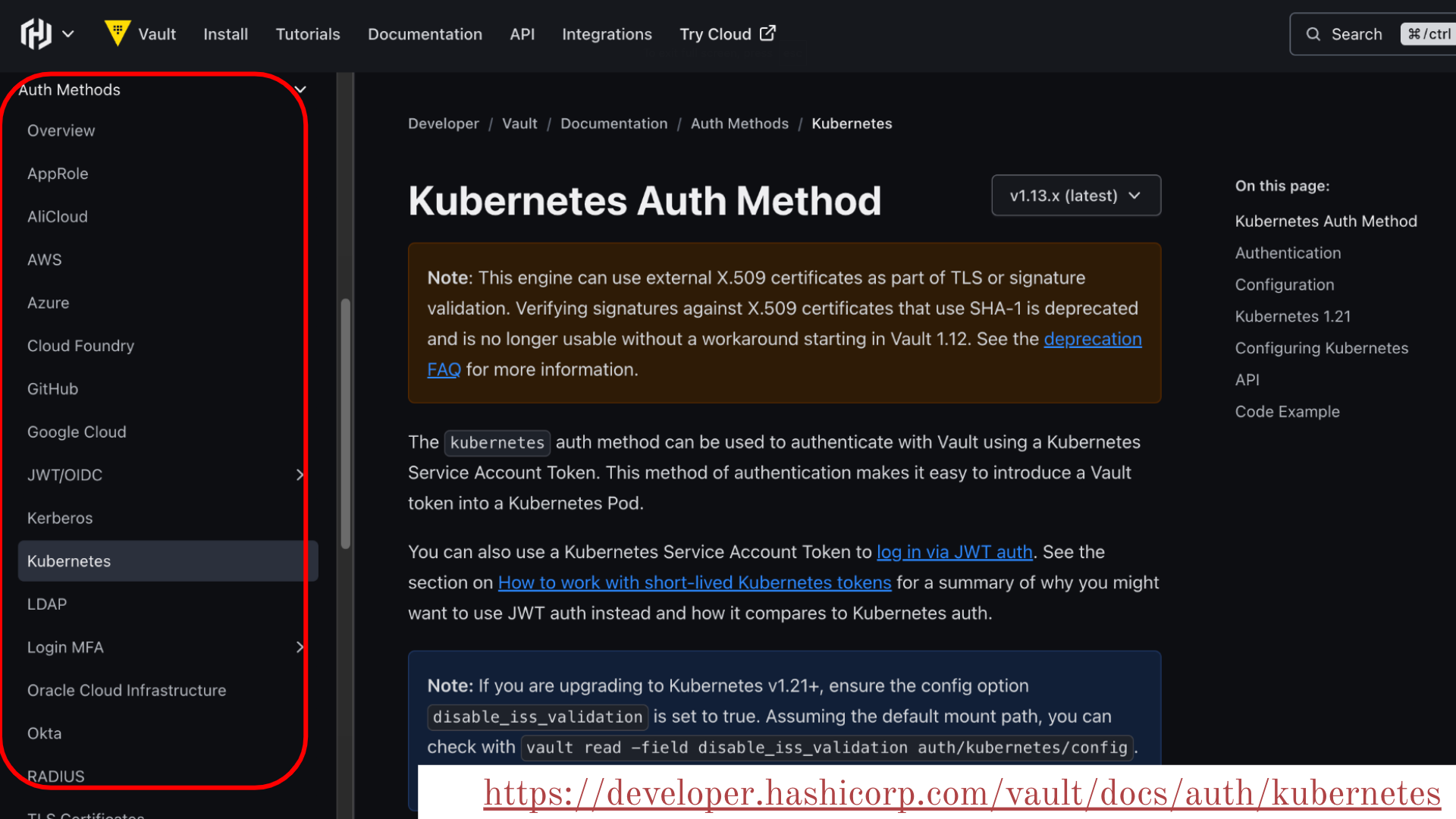Image resolution: width=1456 pixels, height=819 pixels.
Task: Select AliCloud in the sidebar
Action: click(58, 217)
